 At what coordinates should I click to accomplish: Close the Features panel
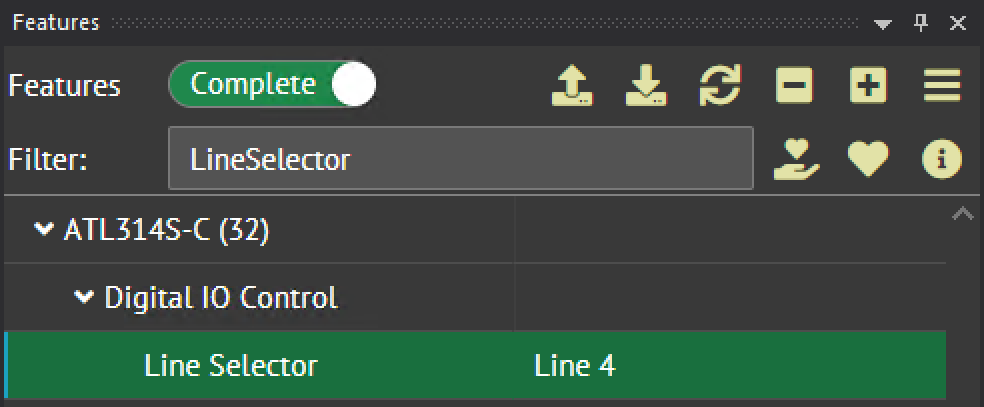point(957,23)
